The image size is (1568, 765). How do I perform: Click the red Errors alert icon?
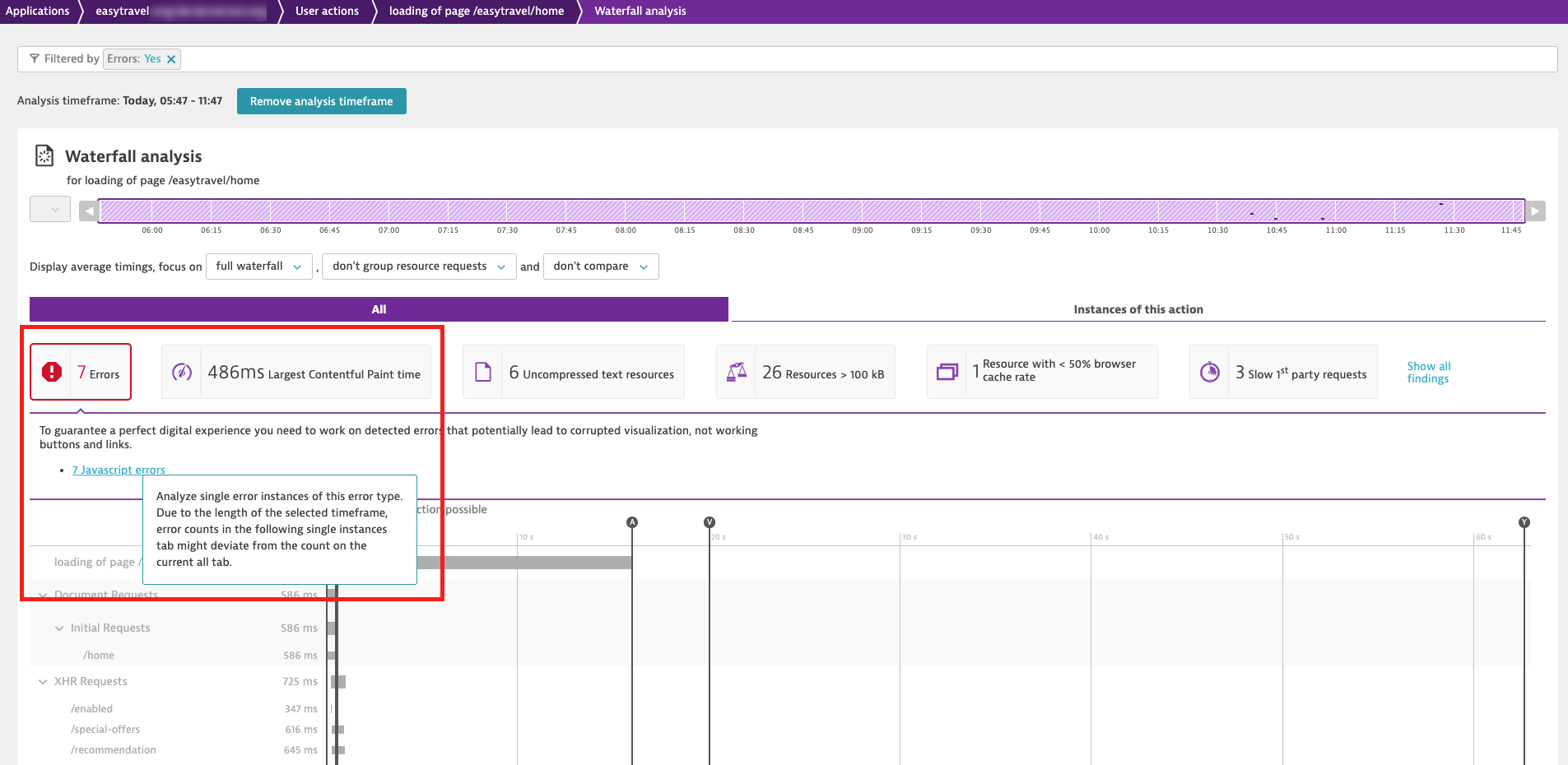[52, 372]
